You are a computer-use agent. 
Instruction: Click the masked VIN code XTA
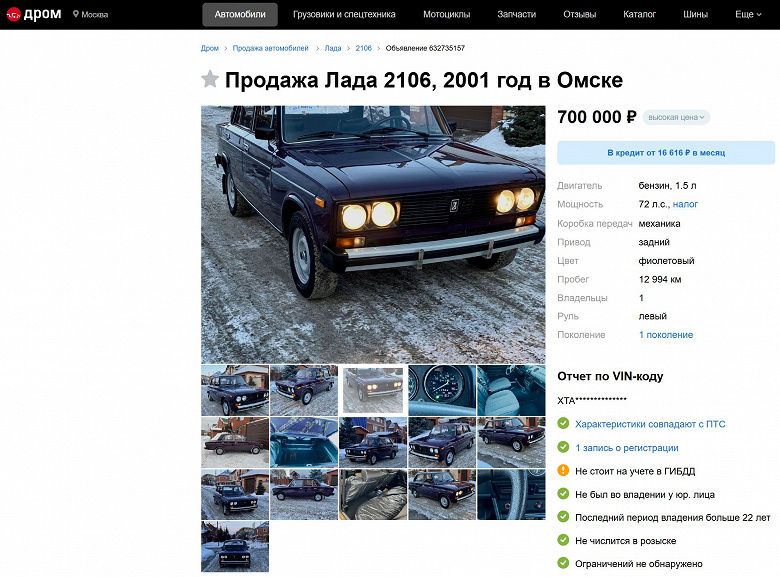592,400
